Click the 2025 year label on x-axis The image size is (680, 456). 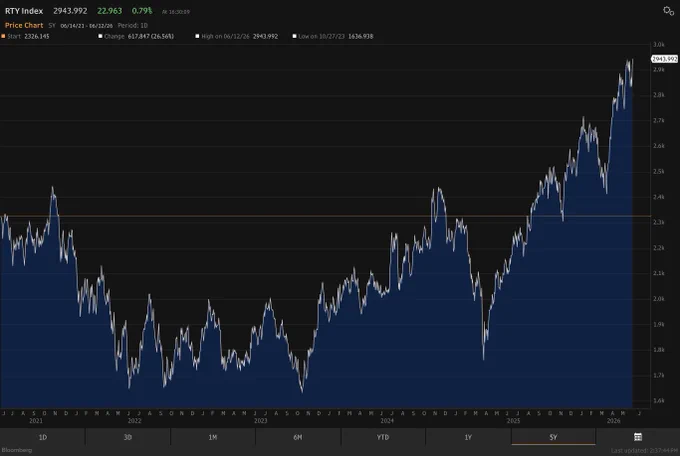coord(513,421)
